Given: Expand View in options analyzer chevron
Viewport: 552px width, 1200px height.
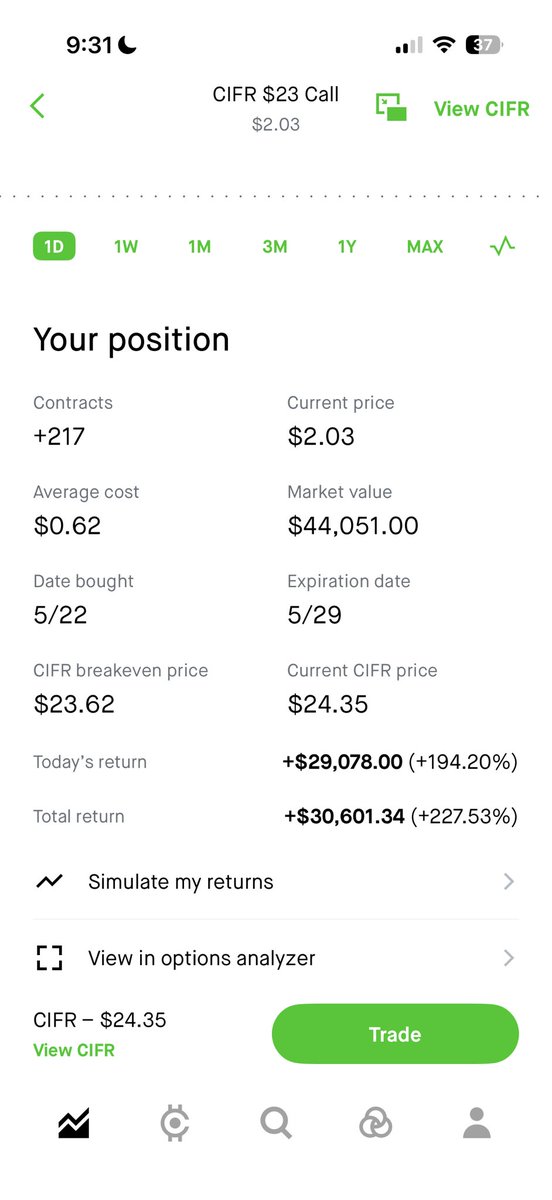Looking at the screenshot, I should pyautogui.click(x=509, y=958).
